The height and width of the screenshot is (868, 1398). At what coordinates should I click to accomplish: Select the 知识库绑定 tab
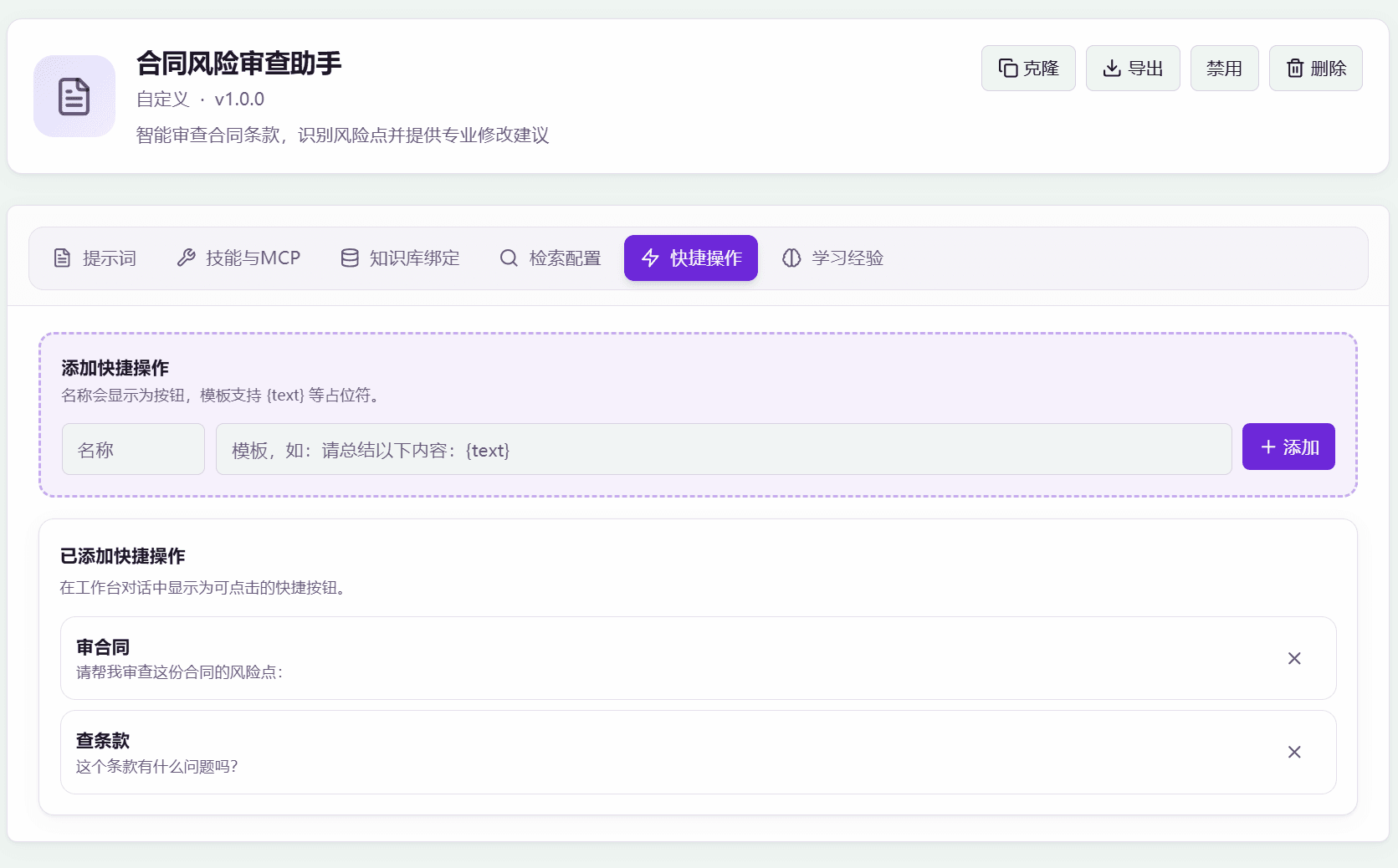pyautogui.click(x=400, y=258)
